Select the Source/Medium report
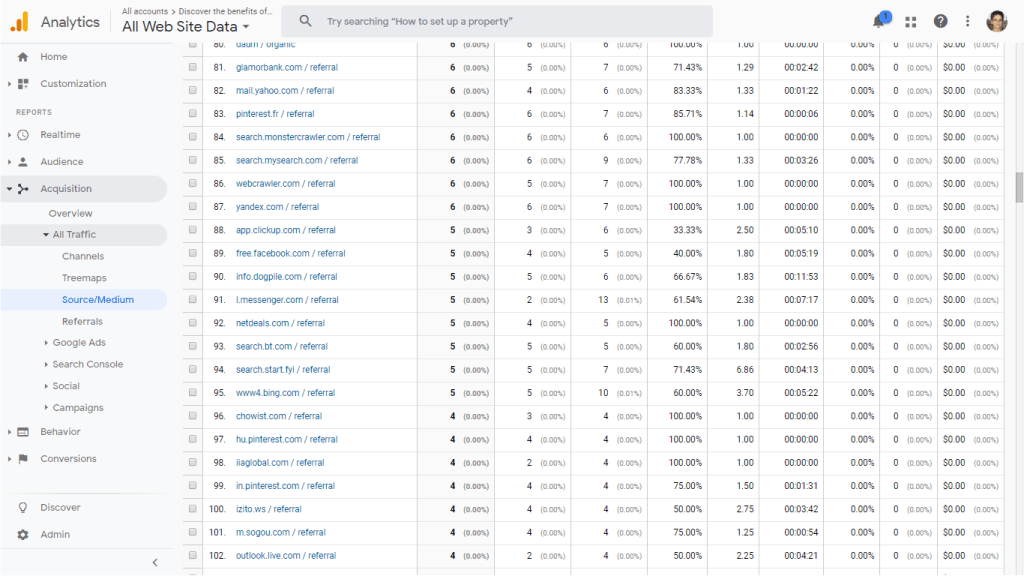 98,300
